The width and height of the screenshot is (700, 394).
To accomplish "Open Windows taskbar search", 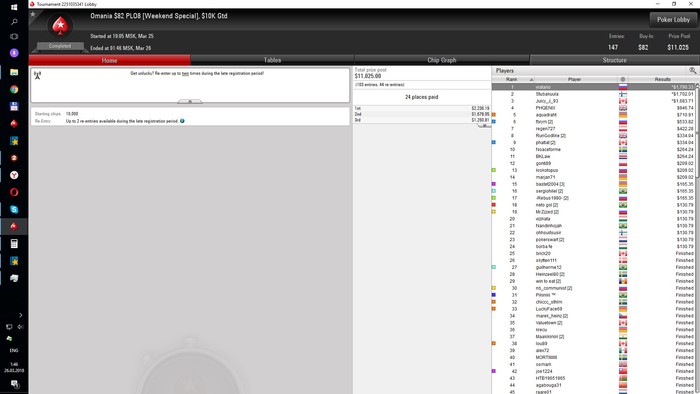I will pyautogui.click(x=14, y=21).
